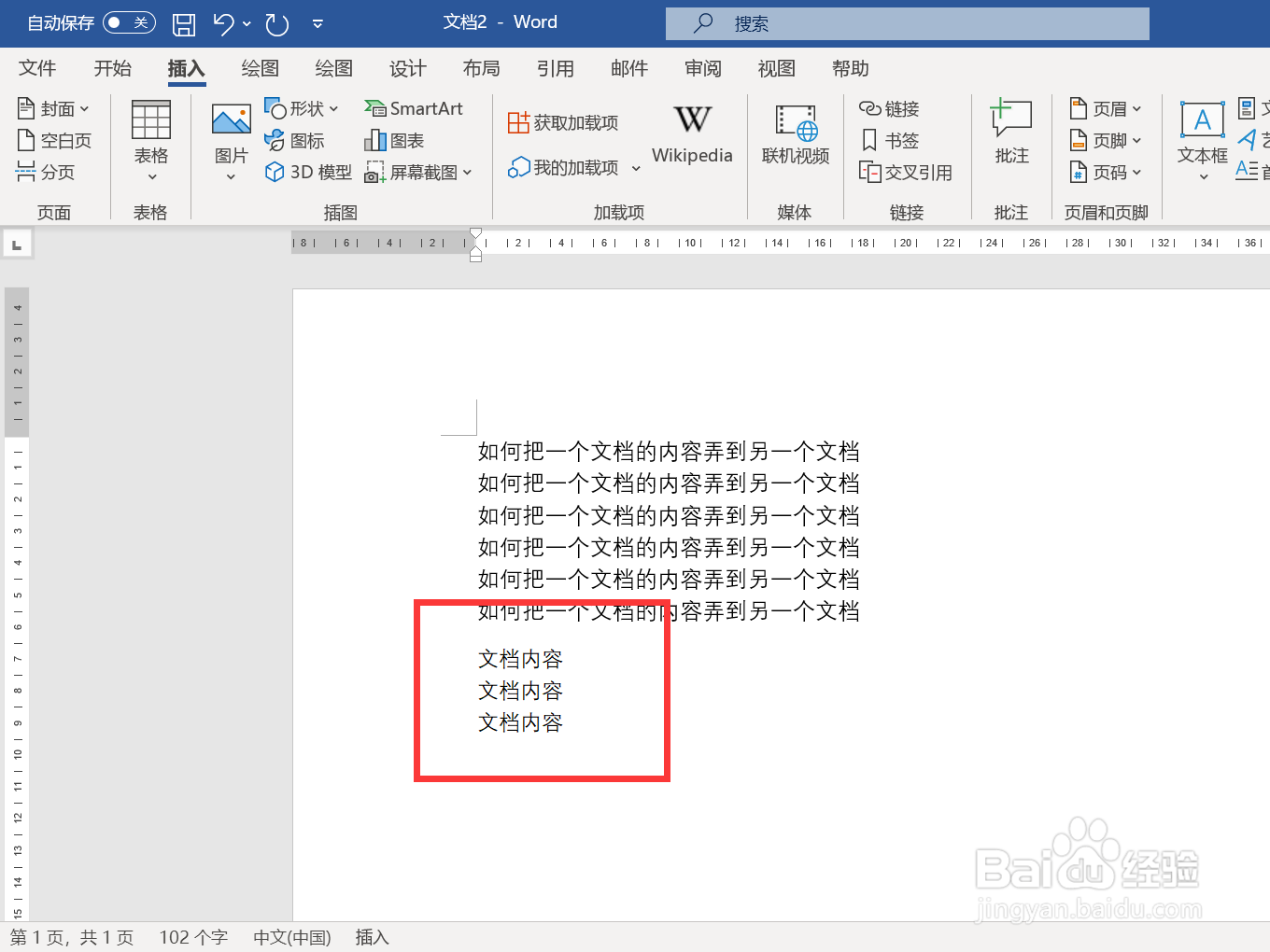
Task: Click the Redo icon
Action: pyautogui.click(x=277, y=24)
